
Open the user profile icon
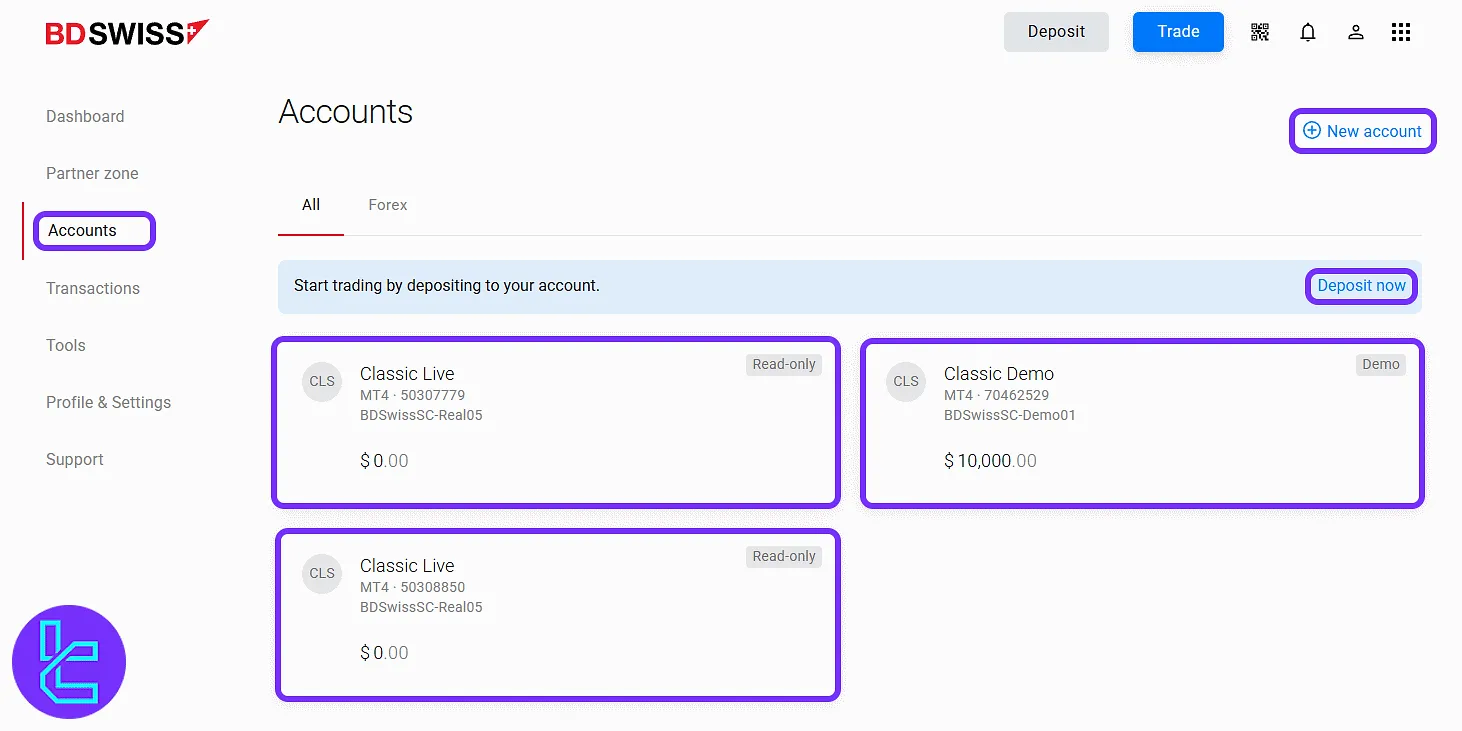point(1356,32)
